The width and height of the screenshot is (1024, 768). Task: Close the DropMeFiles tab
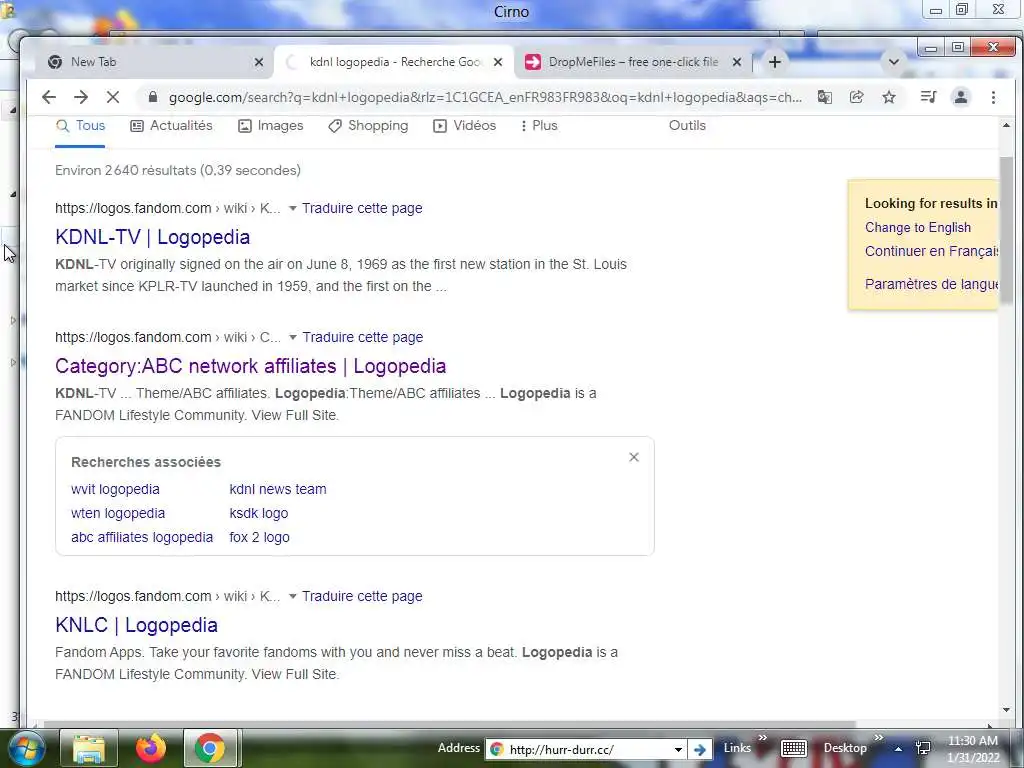pyautogui.click(x=737, y=62)
